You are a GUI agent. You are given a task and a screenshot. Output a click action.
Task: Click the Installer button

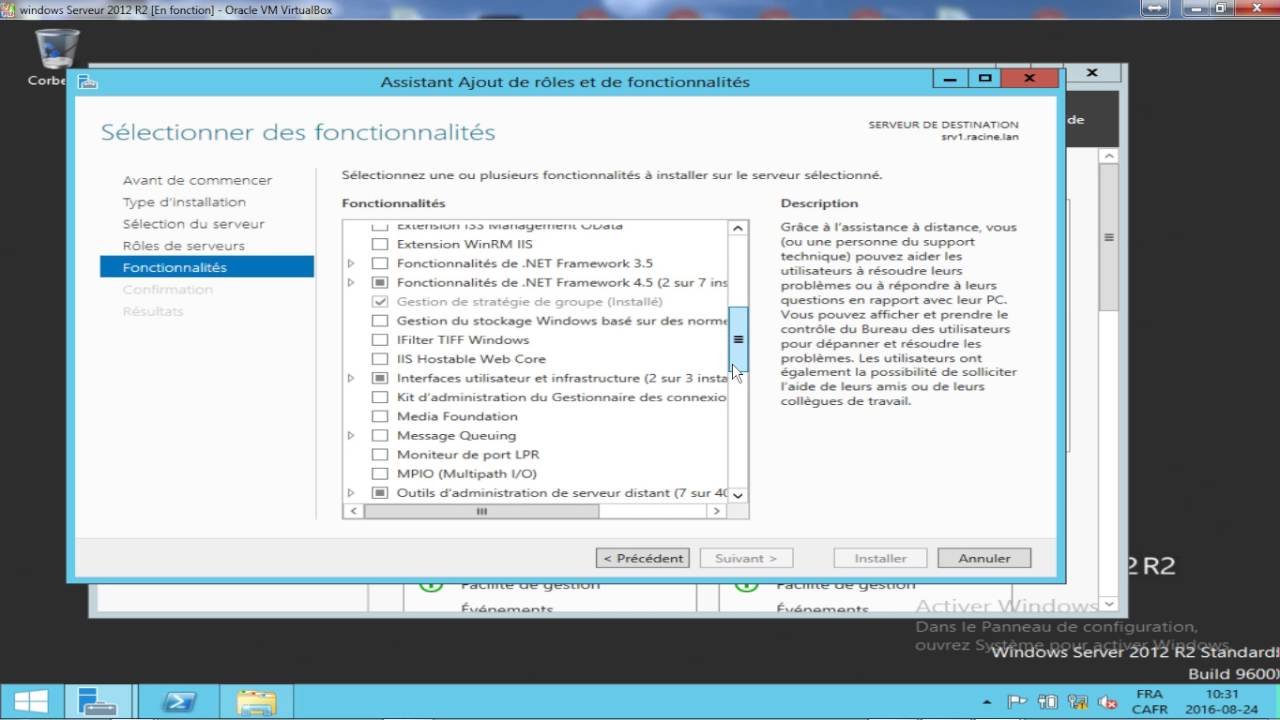tap(880, 558)
